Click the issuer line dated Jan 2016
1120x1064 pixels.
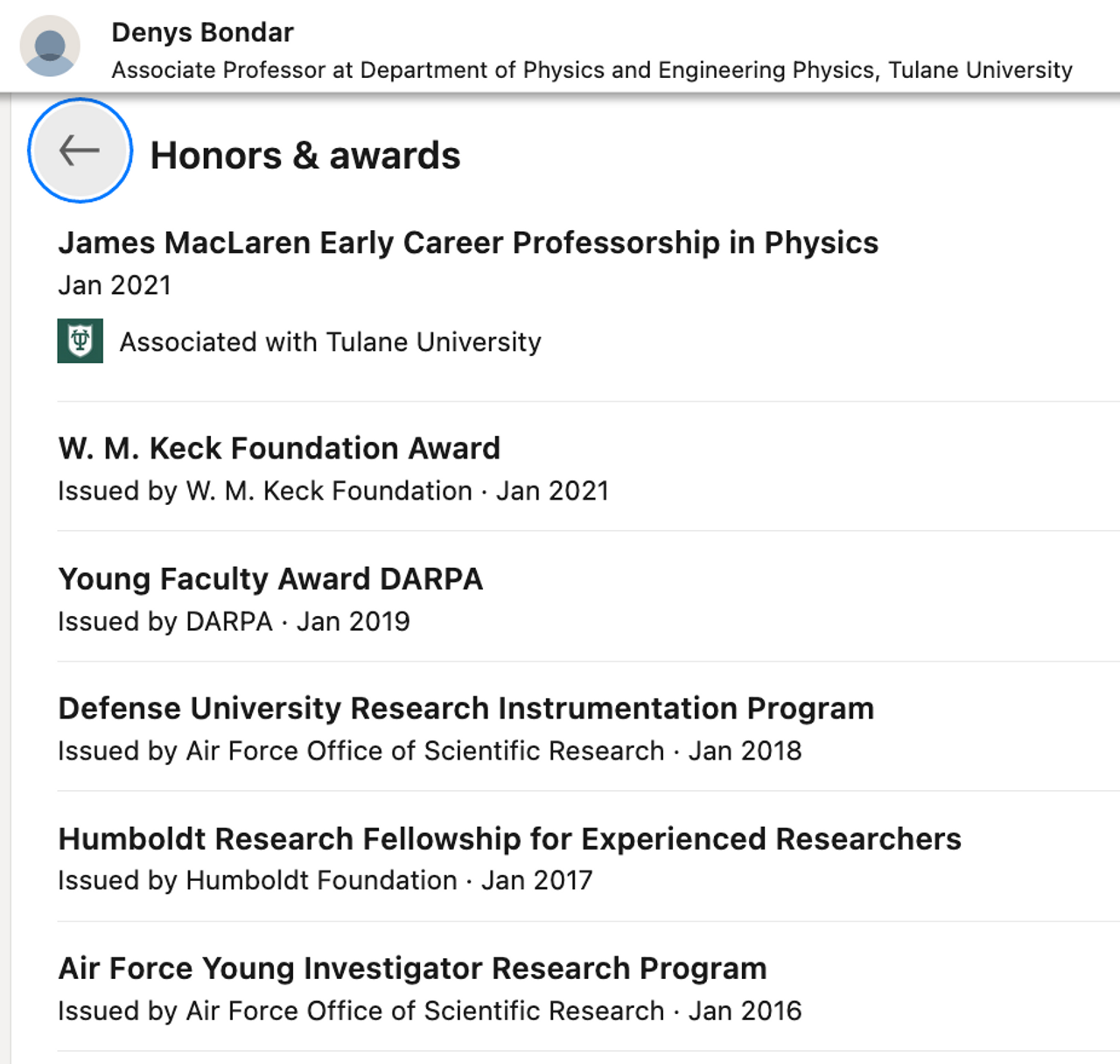click(x=429, y=1011)
